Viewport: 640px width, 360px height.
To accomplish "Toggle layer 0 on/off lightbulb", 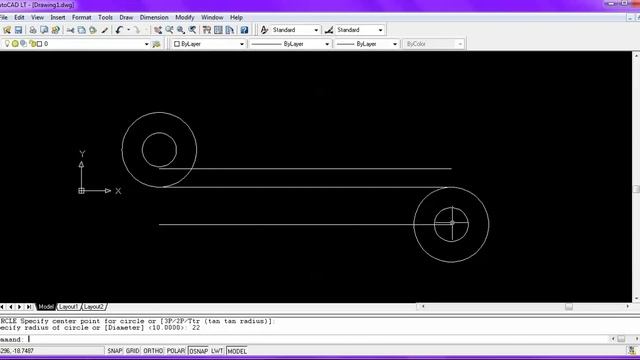I will [7, 44].
